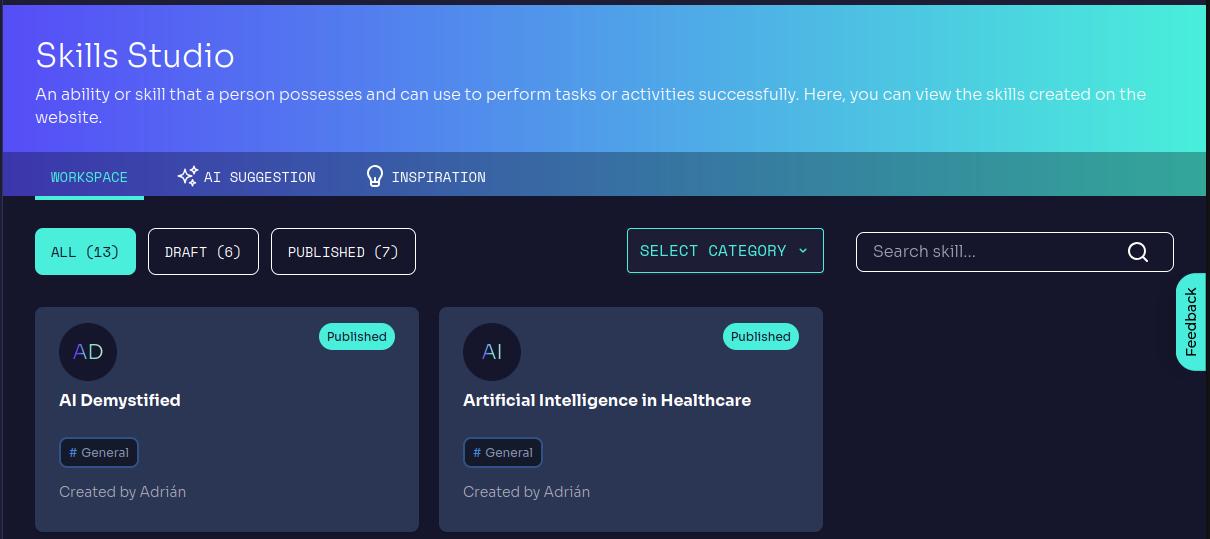Open the Feedback side button

[x=1191, y=322]
